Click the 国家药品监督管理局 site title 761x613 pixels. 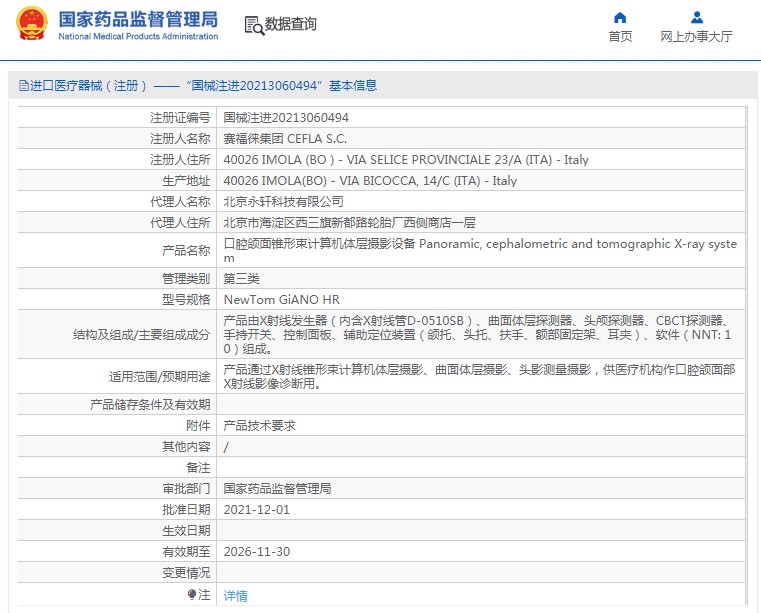138,20
